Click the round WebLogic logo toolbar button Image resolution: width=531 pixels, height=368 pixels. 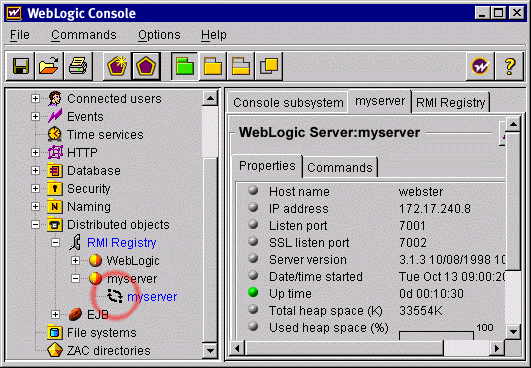point(480,66)
